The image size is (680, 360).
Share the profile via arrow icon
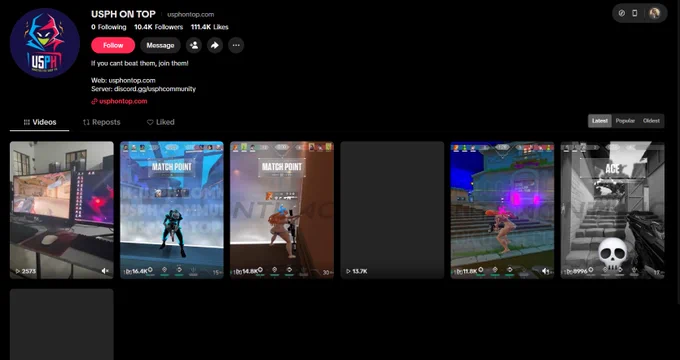[x=215, y=45]
